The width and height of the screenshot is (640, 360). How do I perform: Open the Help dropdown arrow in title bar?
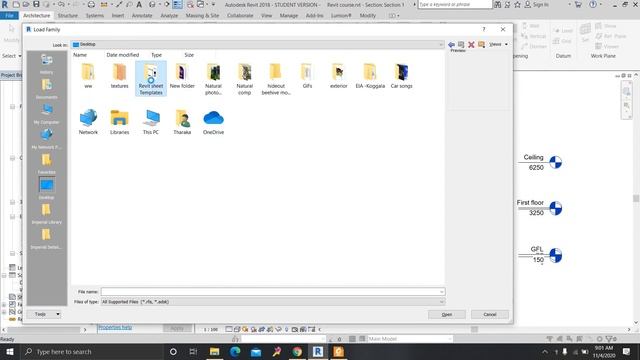(x=600, y=4)
